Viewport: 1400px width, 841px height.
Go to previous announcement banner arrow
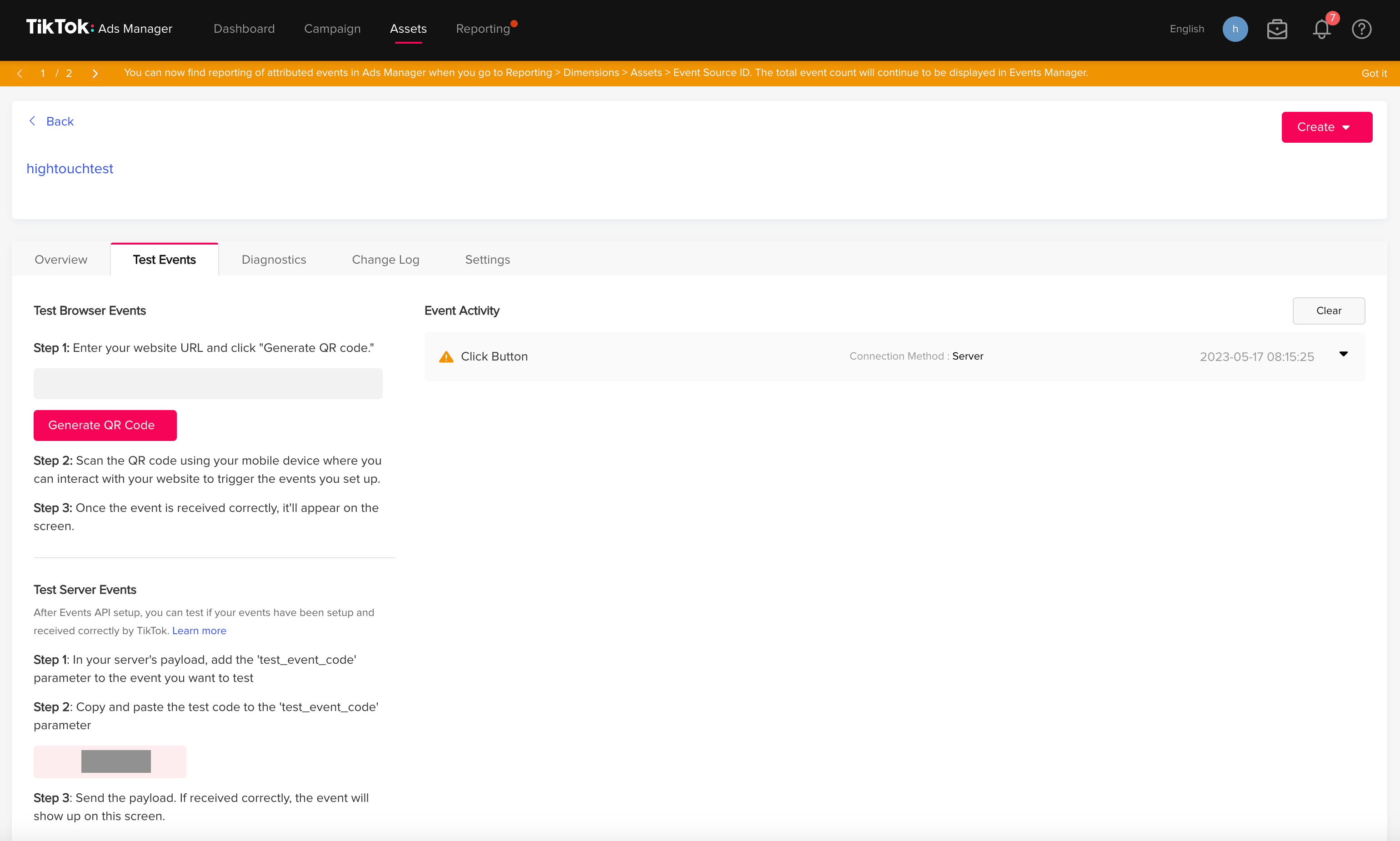(x=20, y=73)
